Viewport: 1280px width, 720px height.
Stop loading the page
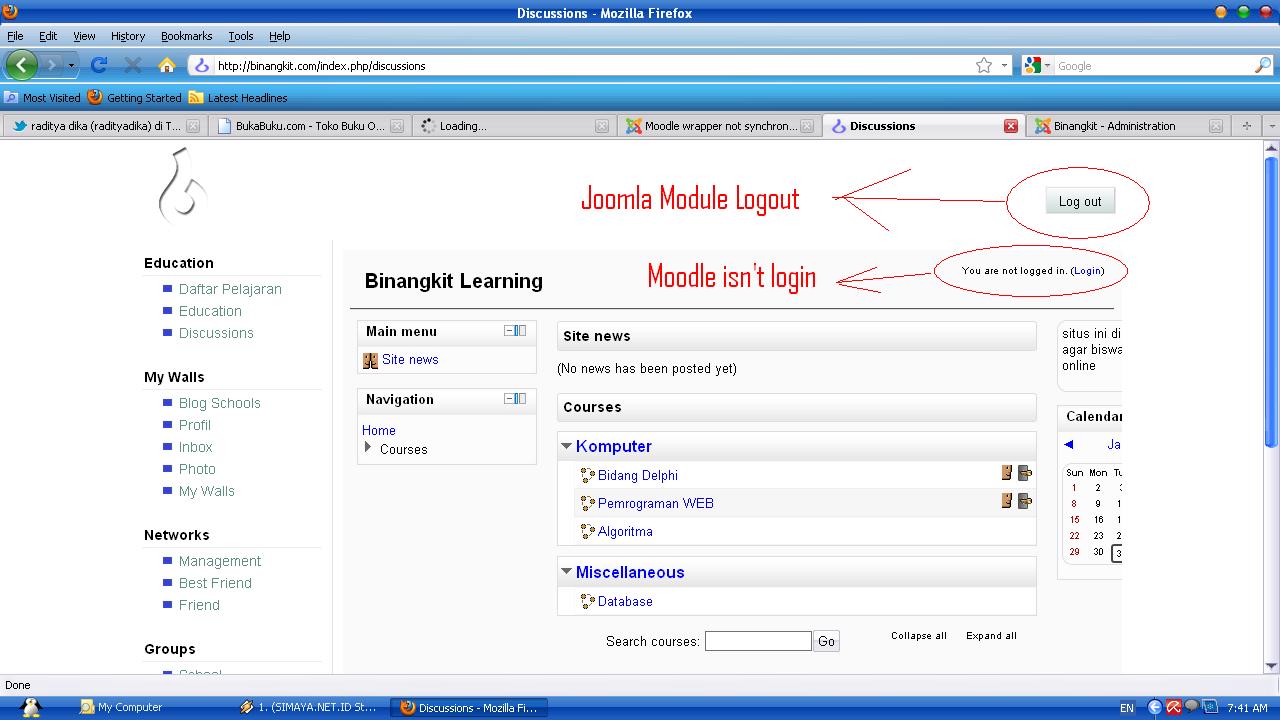point(132,65)
